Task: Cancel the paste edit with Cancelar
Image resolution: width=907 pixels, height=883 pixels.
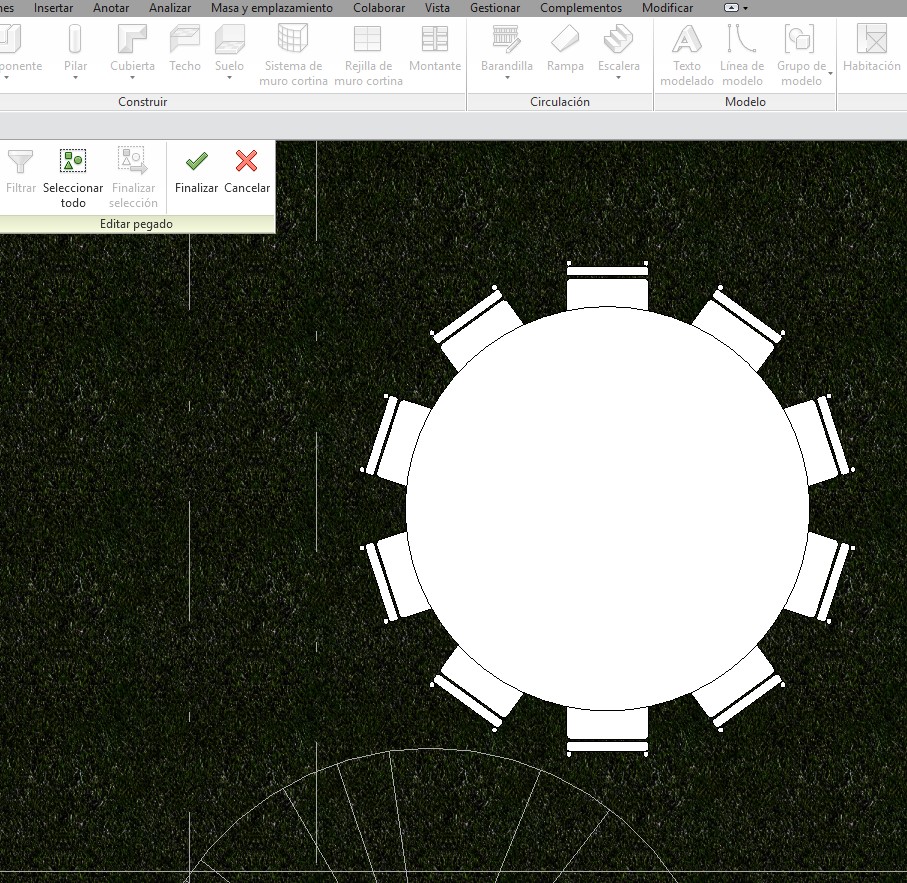Action: tap(247, 170)
